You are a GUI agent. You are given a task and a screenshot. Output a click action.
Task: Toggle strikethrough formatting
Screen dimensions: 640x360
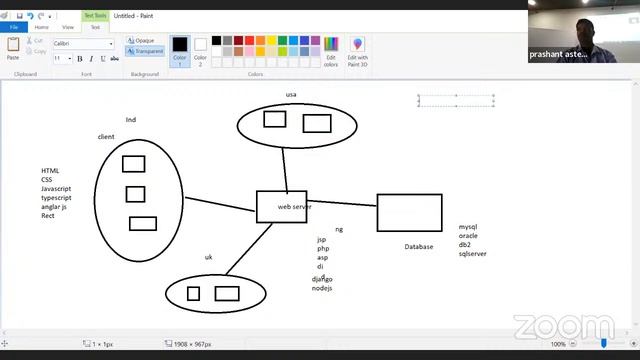(x=115, y=59)
